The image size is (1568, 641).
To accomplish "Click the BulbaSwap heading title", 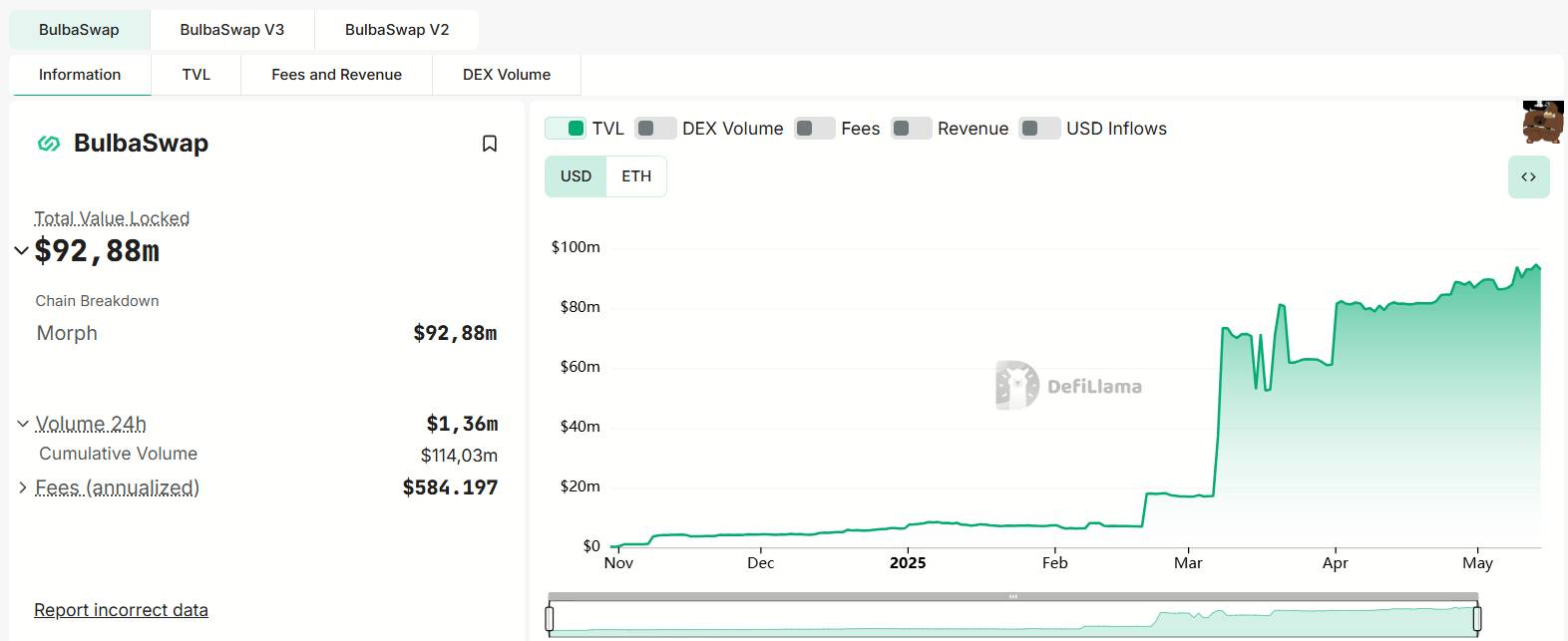I will click(x=141, y=144).
